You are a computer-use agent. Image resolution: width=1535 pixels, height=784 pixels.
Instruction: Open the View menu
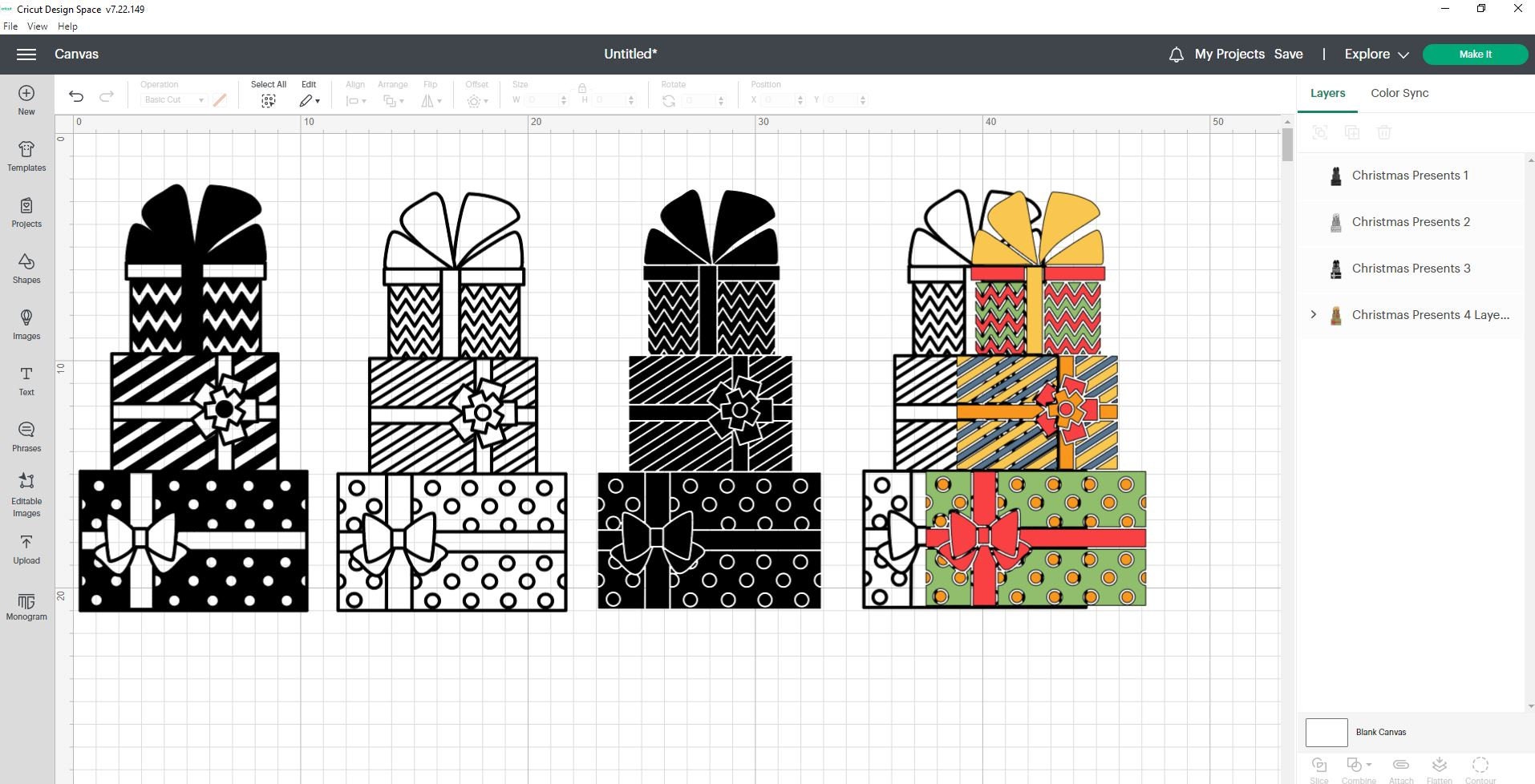37,26
